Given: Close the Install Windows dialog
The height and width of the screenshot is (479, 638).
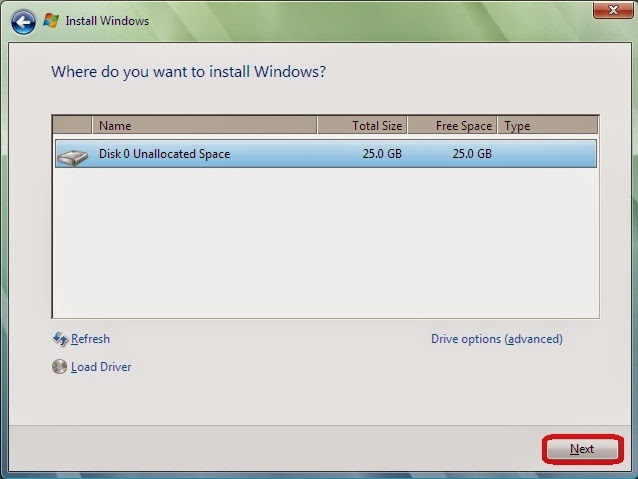Looking at the screenshot, I should click(x=613, y=10).
